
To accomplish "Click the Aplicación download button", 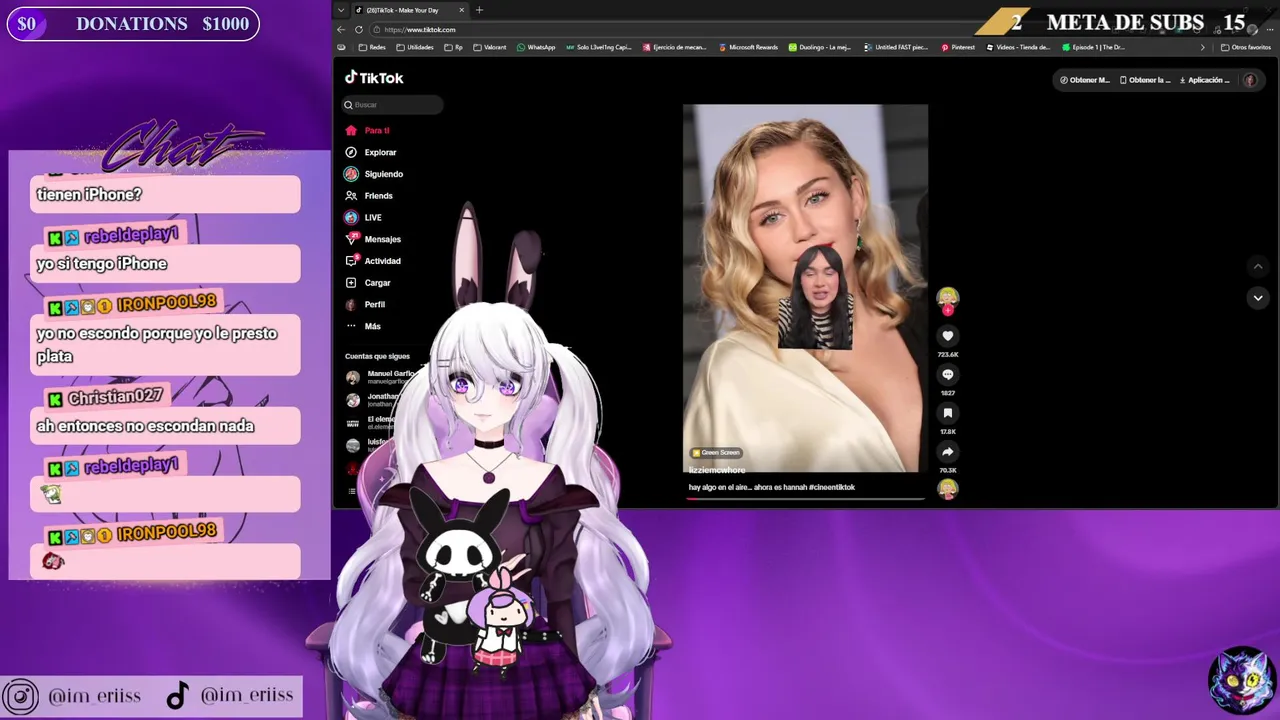I will click(1205, 80).
